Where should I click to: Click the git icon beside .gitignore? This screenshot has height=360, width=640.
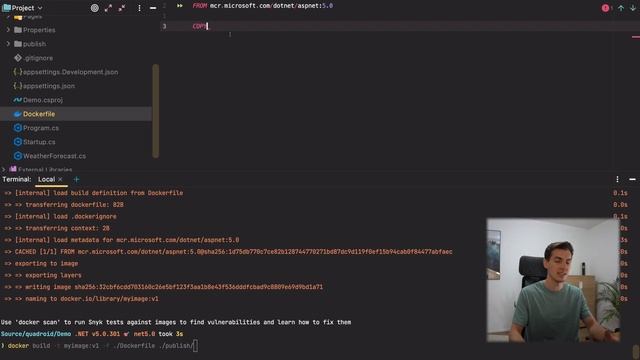(x=18, y=58)
